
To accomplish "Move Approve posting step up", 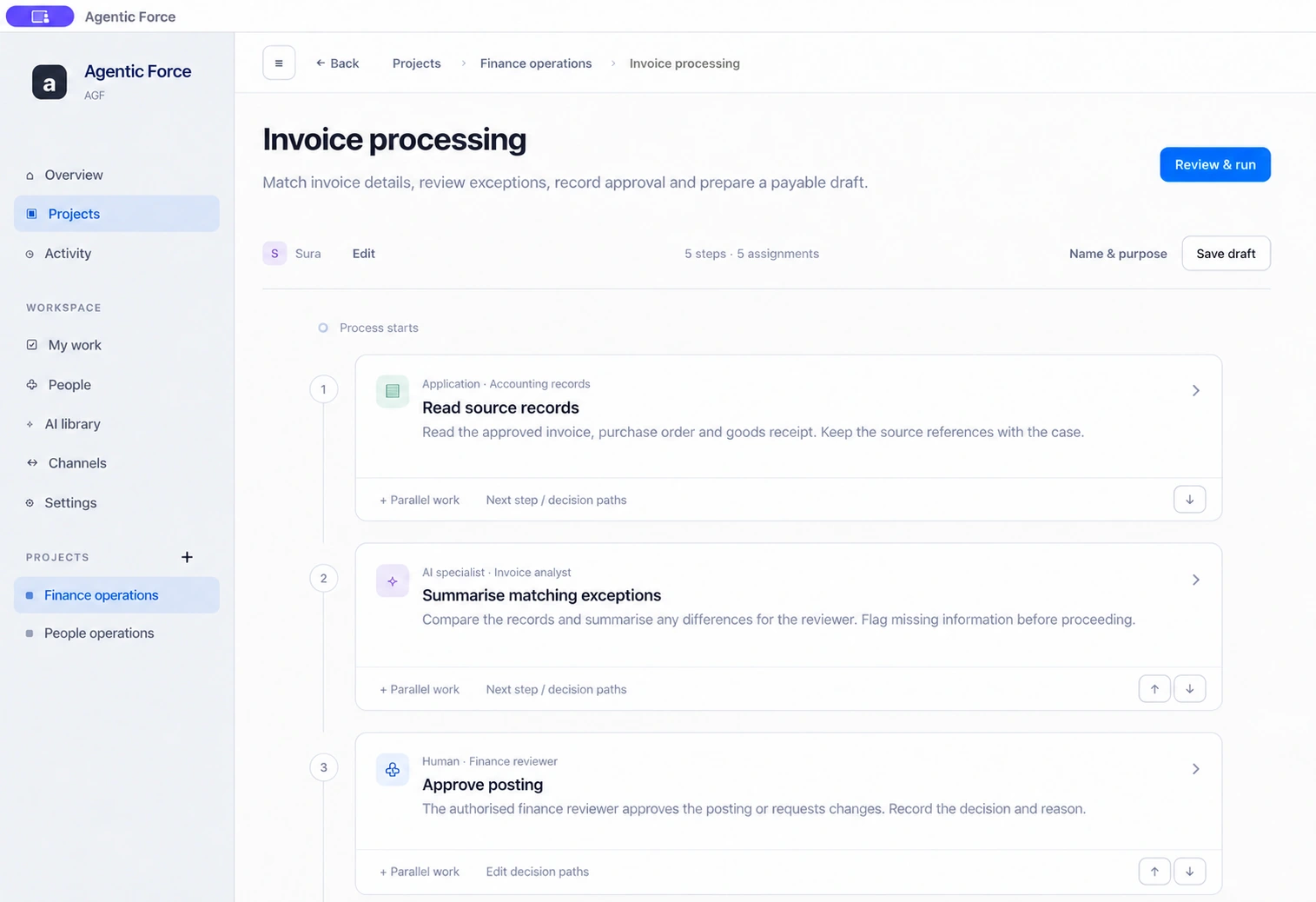I will click(x=1154, y=872).
